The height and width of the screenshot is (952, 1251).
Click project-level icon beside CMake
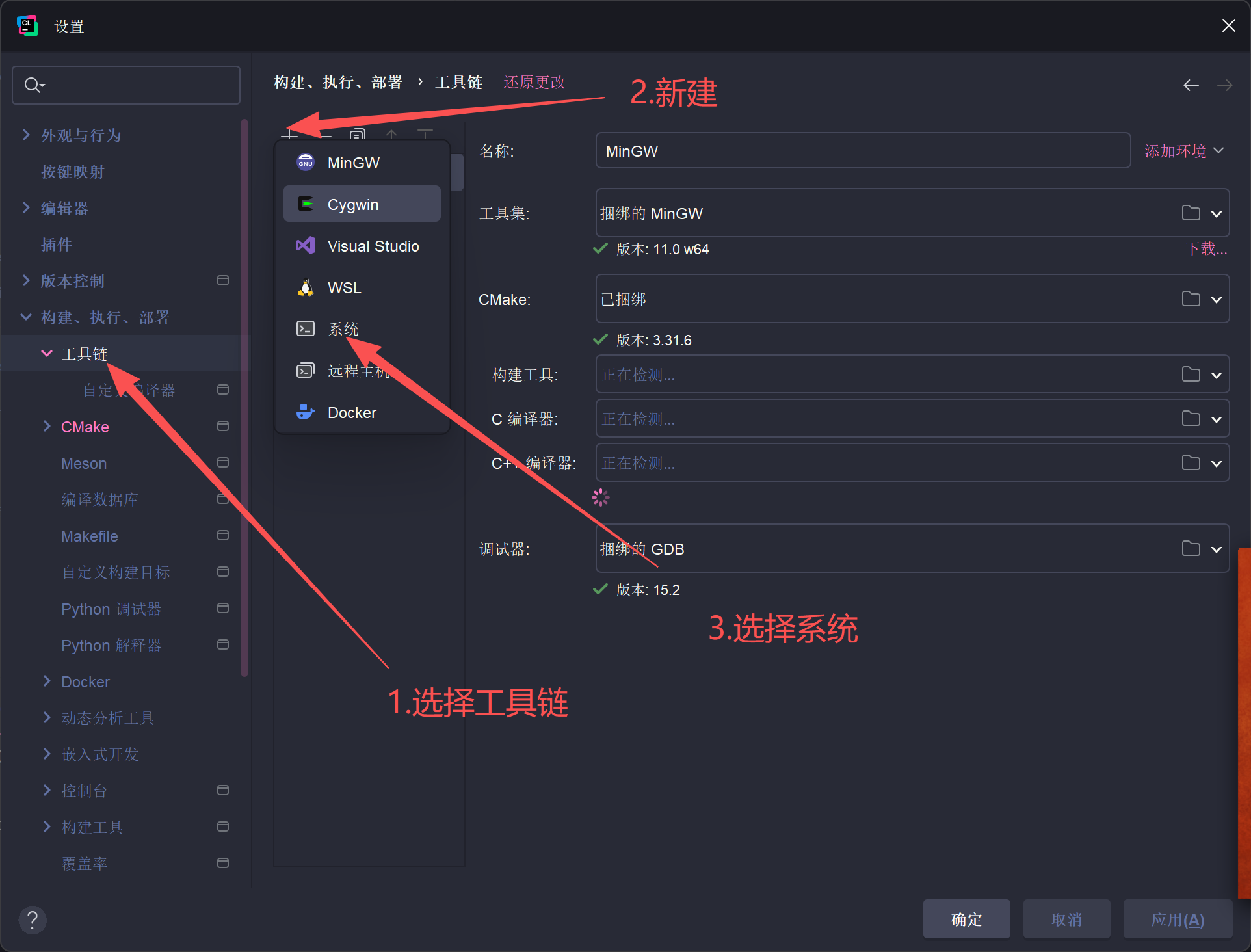click(x=223, y=426)
